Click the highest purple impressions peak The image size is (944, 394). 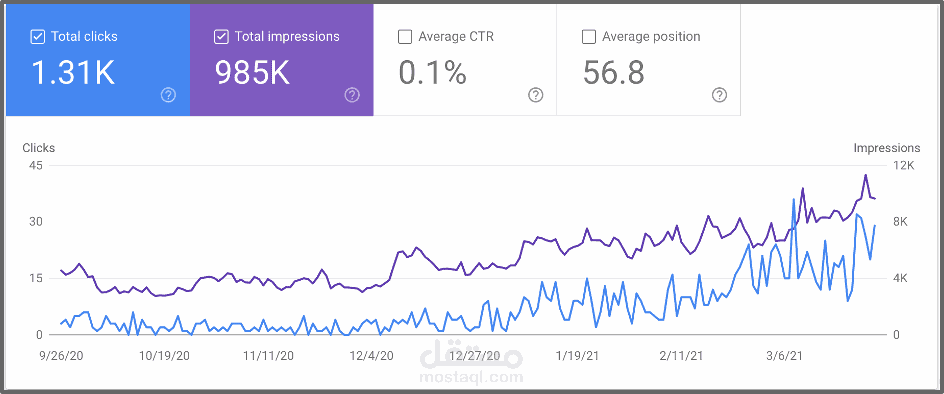(865, 175)
